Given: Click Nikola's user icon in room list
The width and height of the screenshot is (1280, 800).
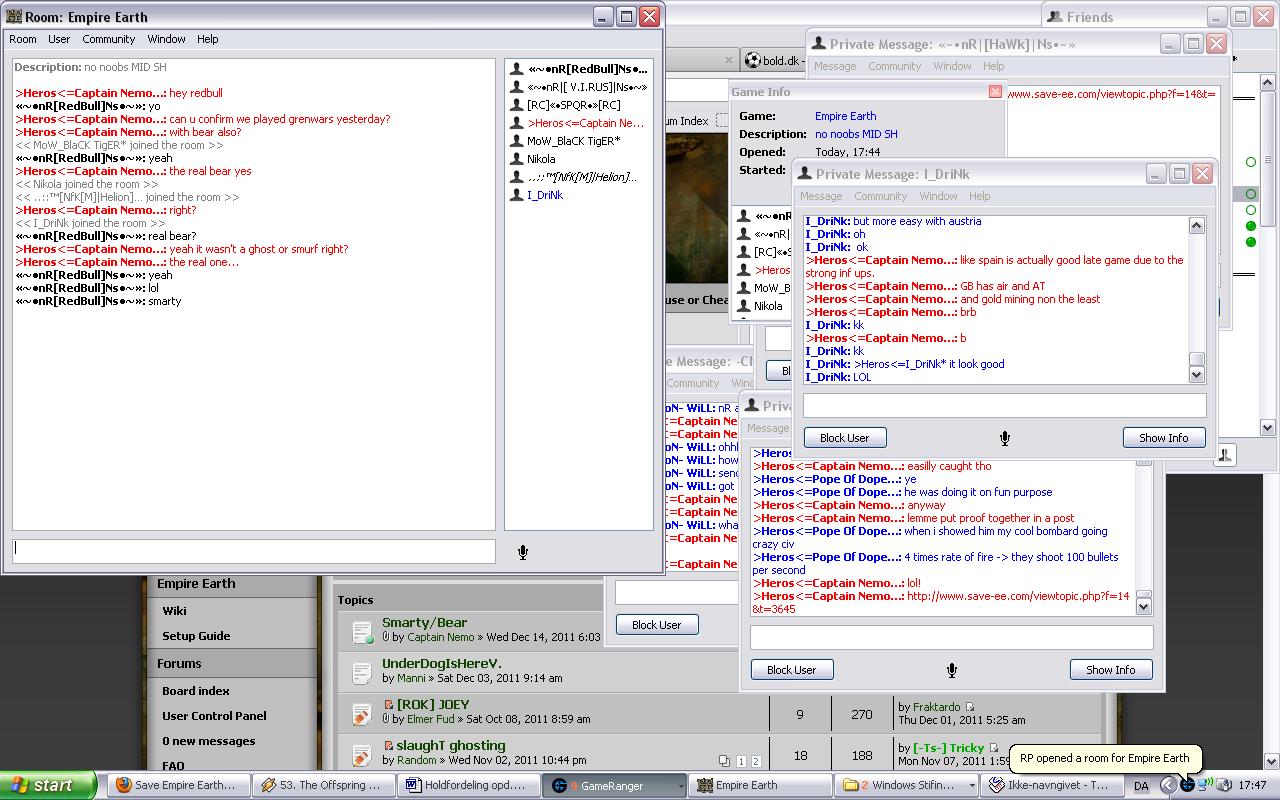Looking at the screenshot, I should pos(516,159).
